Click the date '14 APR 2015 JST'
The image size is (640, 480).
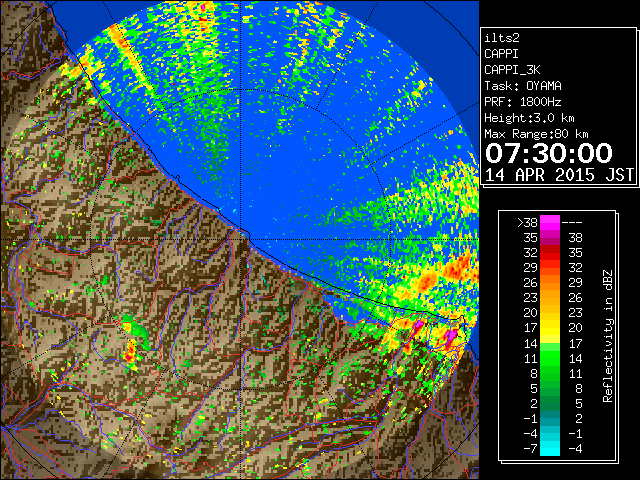pos(559,175)
